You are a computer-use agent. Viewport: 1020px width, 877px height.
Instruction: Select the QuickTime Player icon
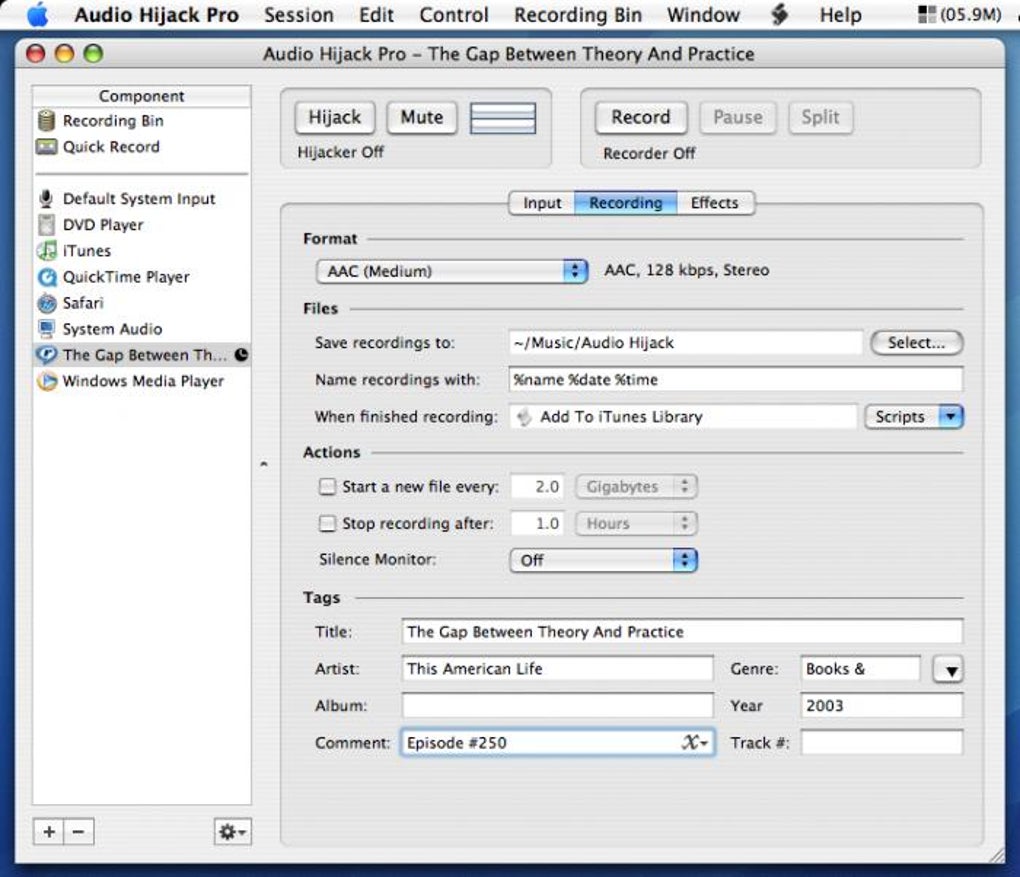(46, 277)
